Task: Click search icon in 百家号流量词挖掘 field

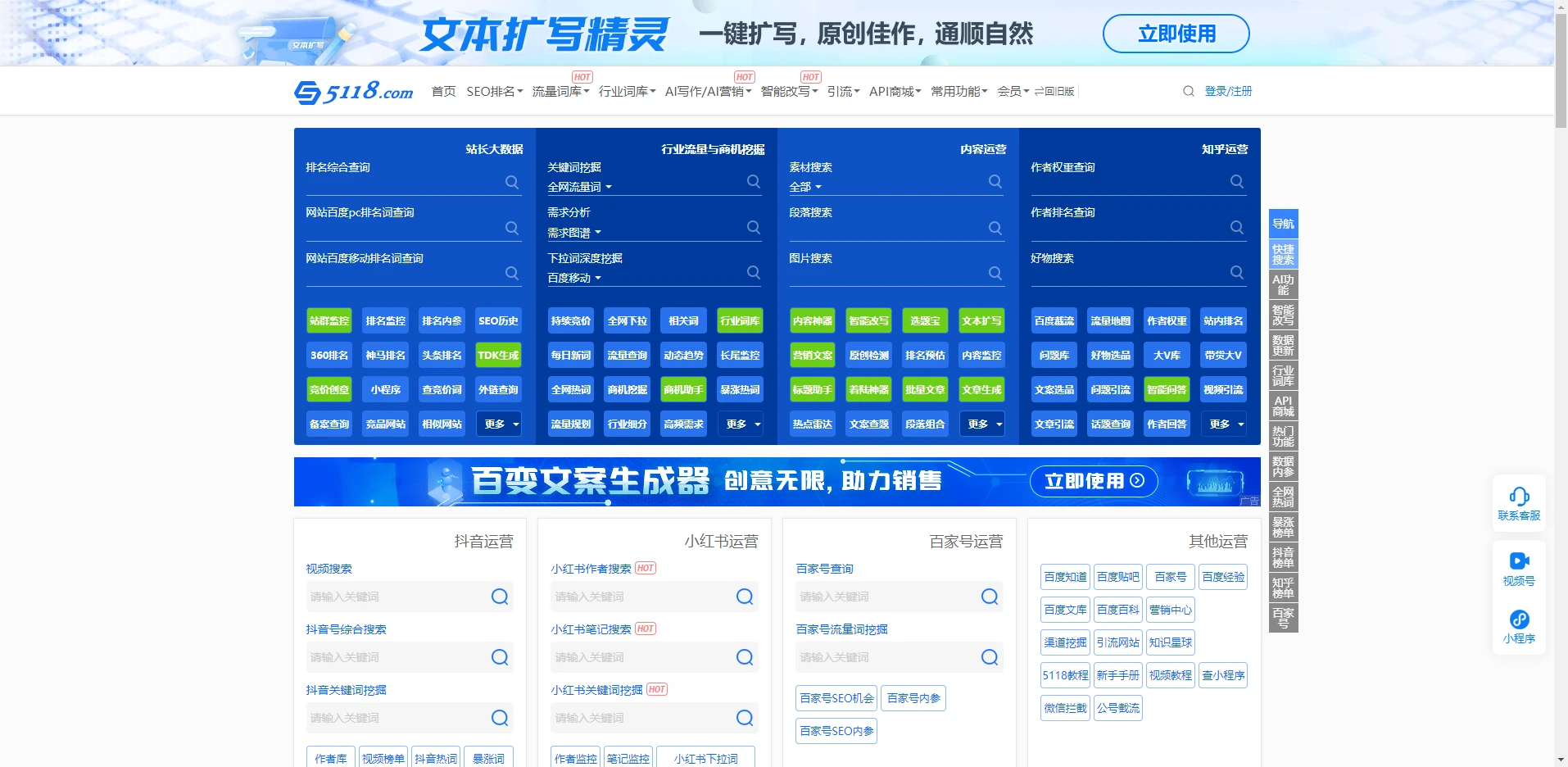Action: click(x=990, y=657)
